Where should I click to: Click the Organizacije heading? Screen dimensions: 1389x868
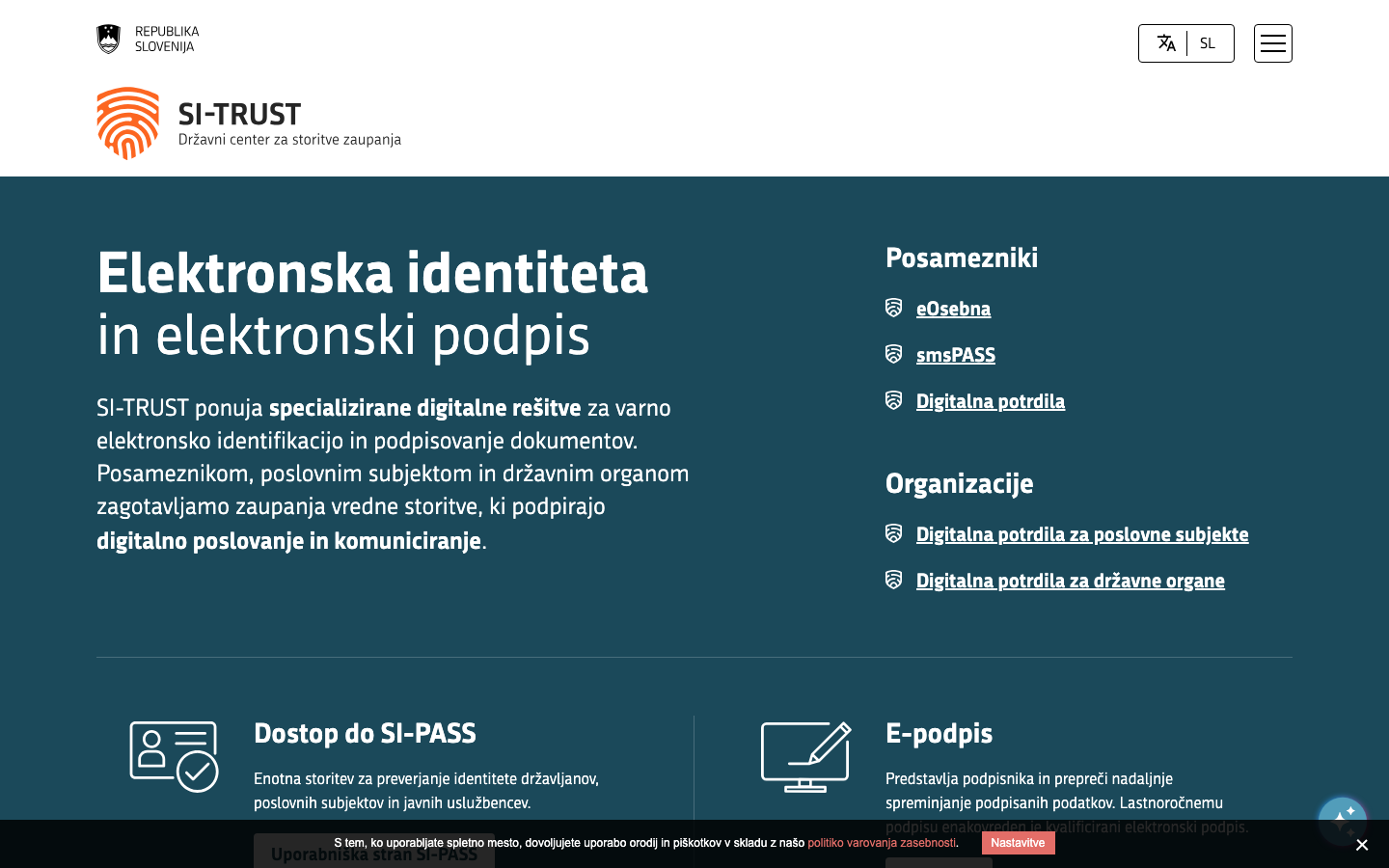tap(959, 483)
